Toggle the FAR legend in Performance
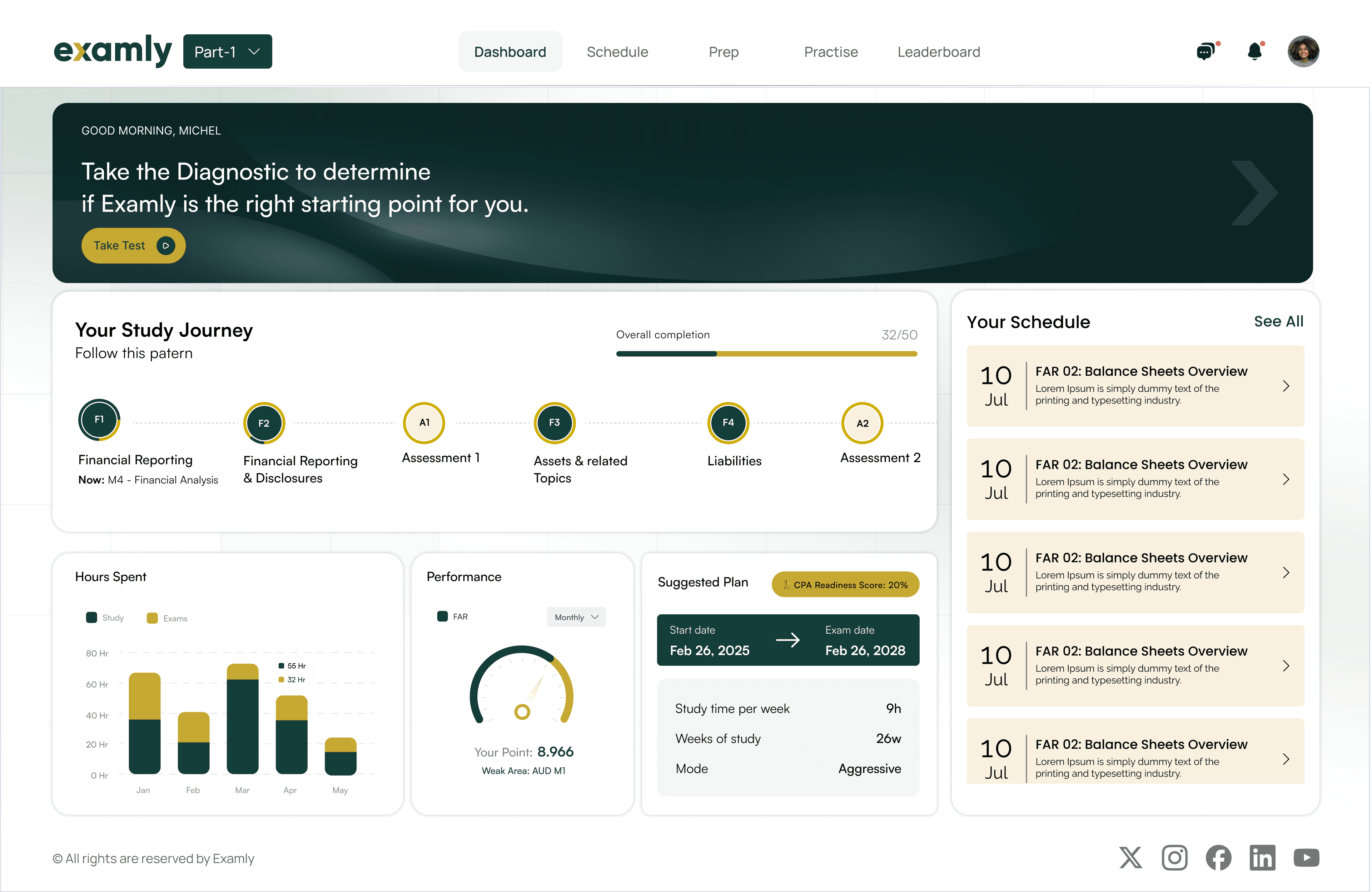The width and height of the screenshot is (1372, 892). click(453, 616)
